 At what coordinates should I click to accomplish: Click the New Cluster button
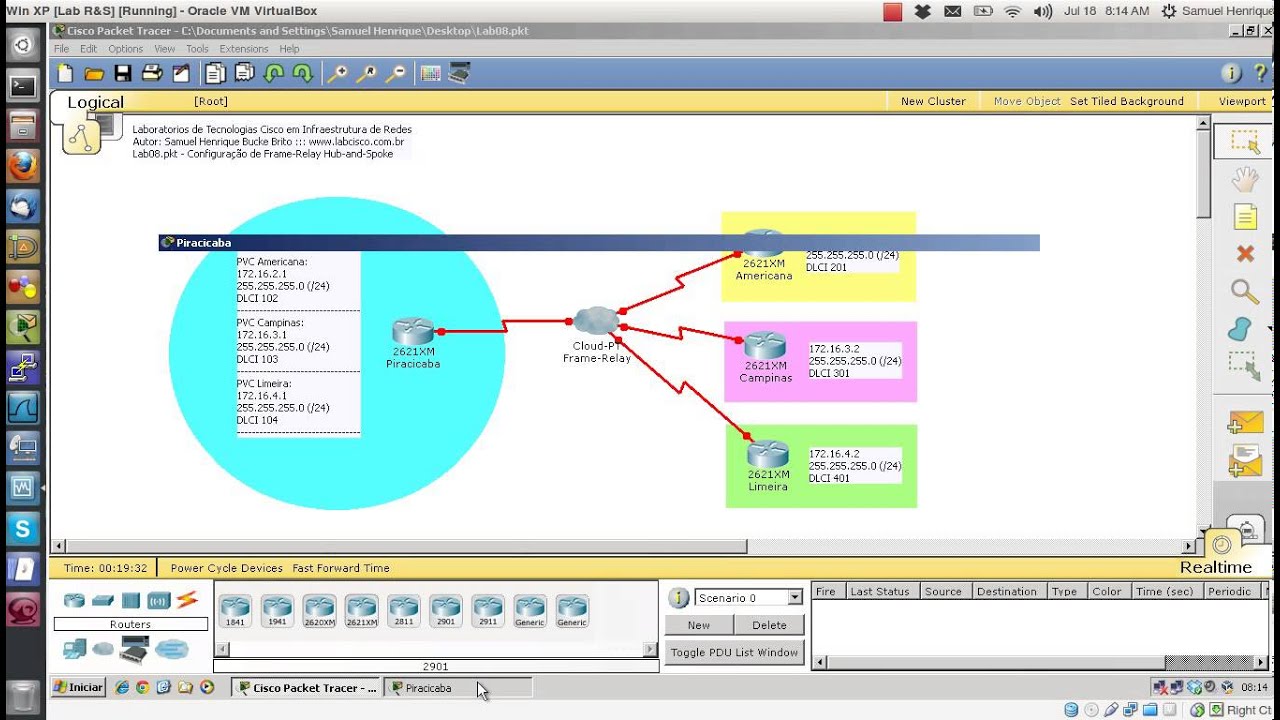[933, 101]
